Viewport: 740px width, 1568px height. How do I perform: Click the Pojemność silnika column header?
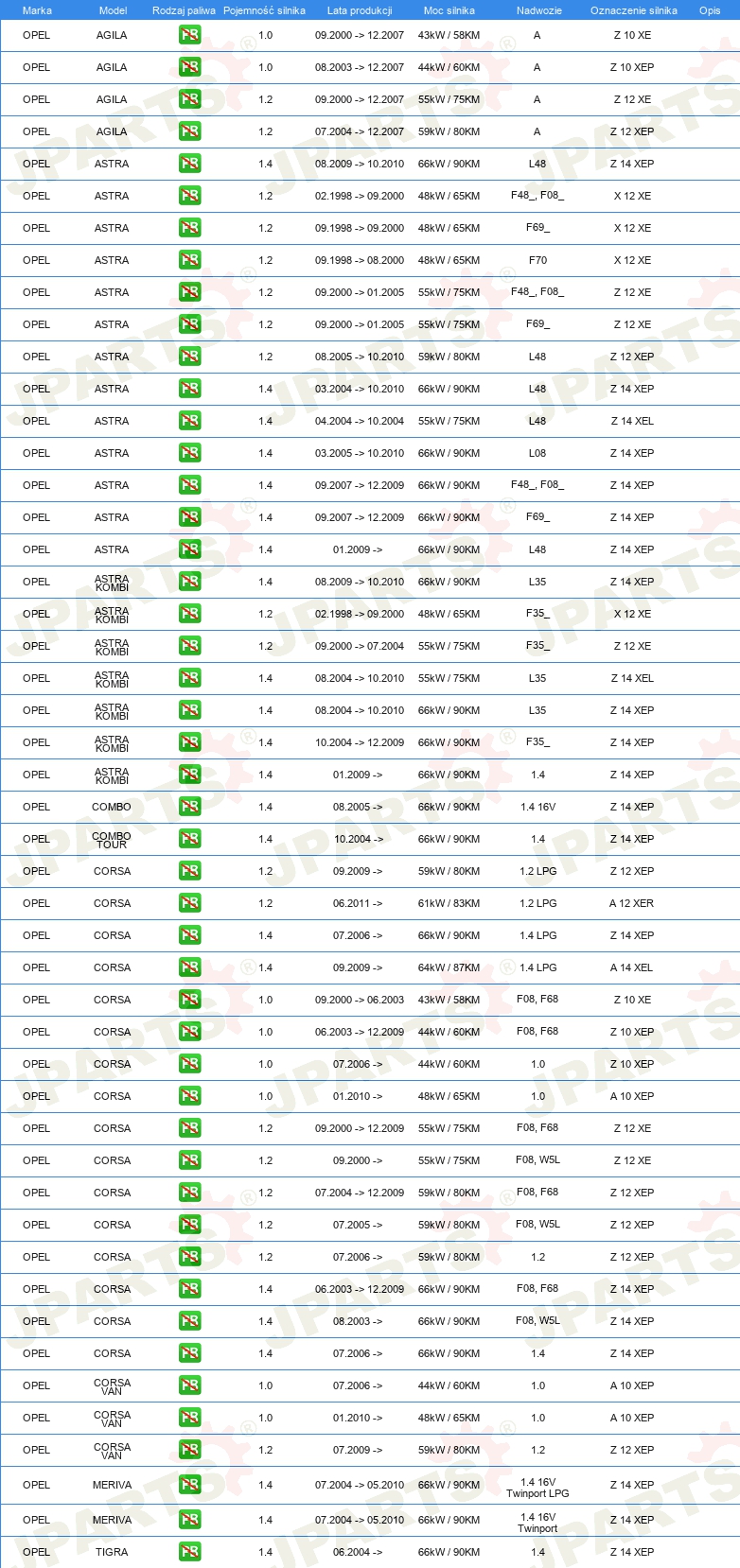[x=264, y=10]
